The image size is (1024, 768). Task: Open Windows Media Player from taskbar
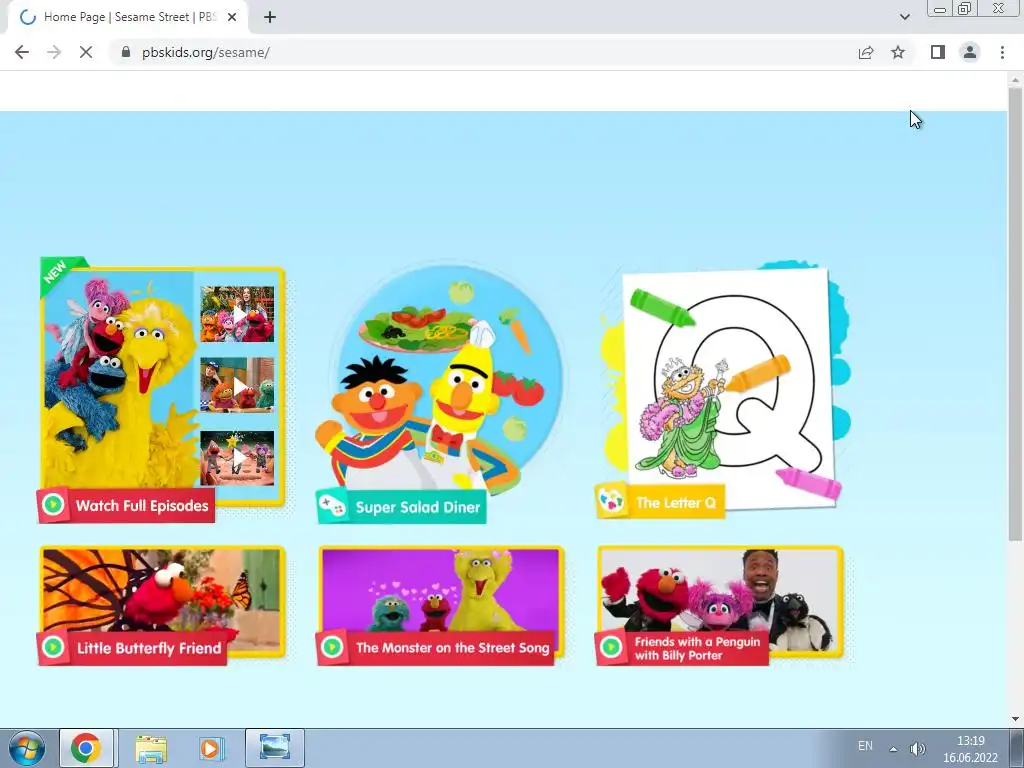212,748
